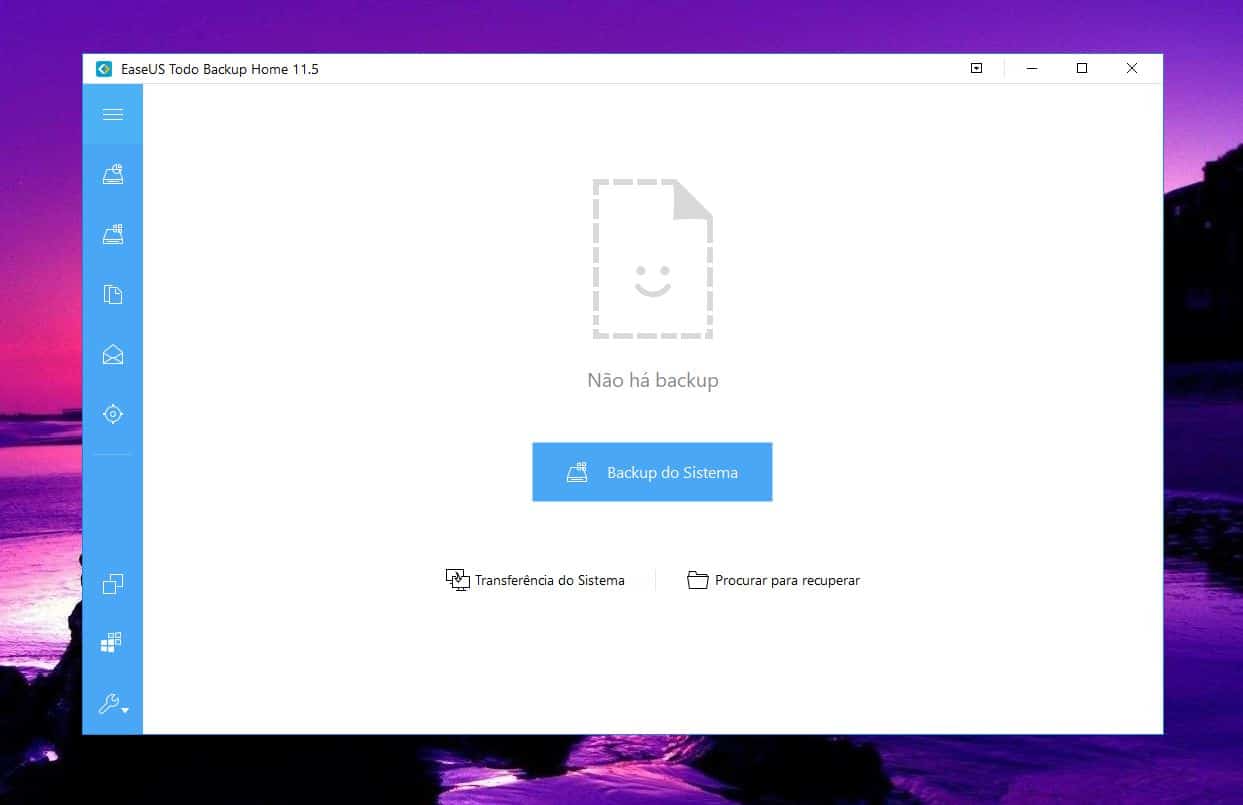Minimize the EaseUS Todo Backup window
Screen dimensions: 1243x805
coord(1032,68)
